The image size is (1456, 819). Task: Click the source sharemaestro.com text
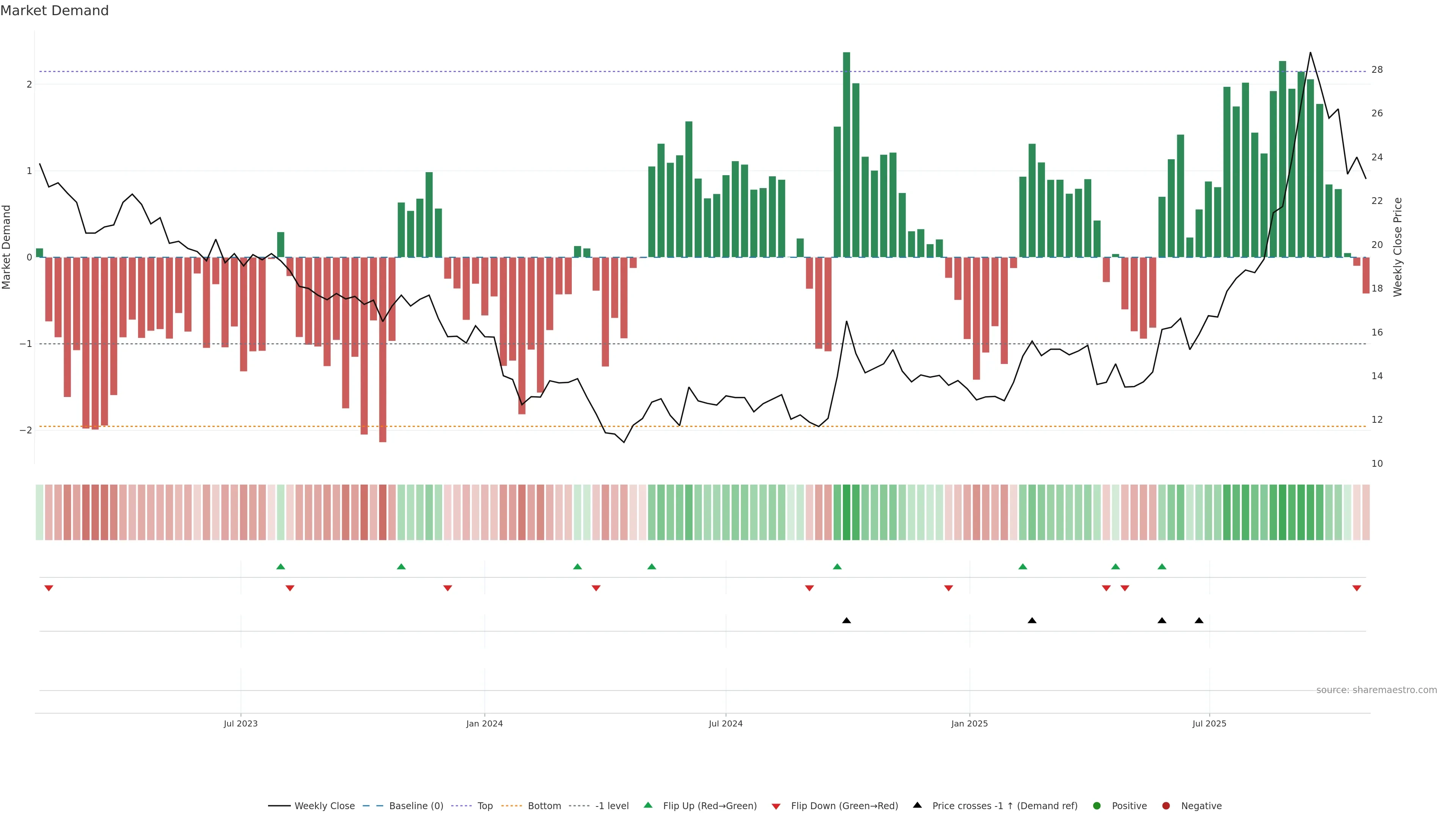pos(1376,690)
